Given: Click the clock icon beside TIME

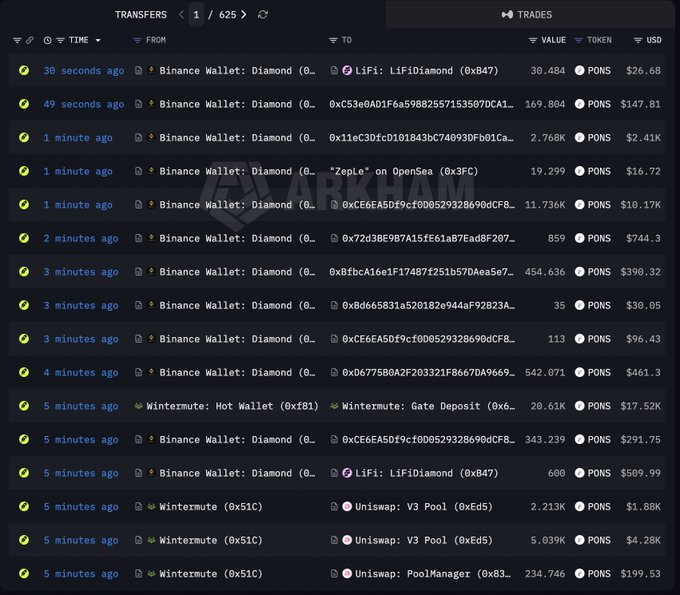Looking at the screenshot, I should 48,40.
